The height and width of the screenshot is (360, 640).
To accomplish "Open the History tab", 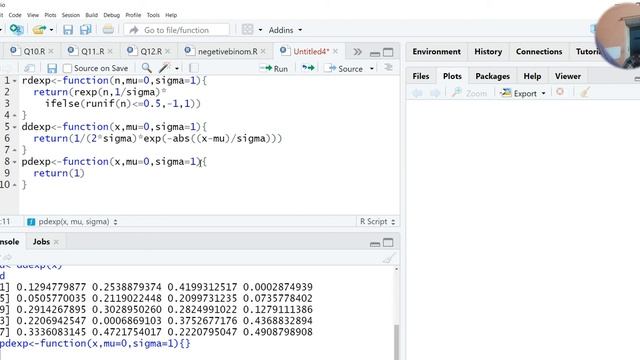I will click(488, 51).
